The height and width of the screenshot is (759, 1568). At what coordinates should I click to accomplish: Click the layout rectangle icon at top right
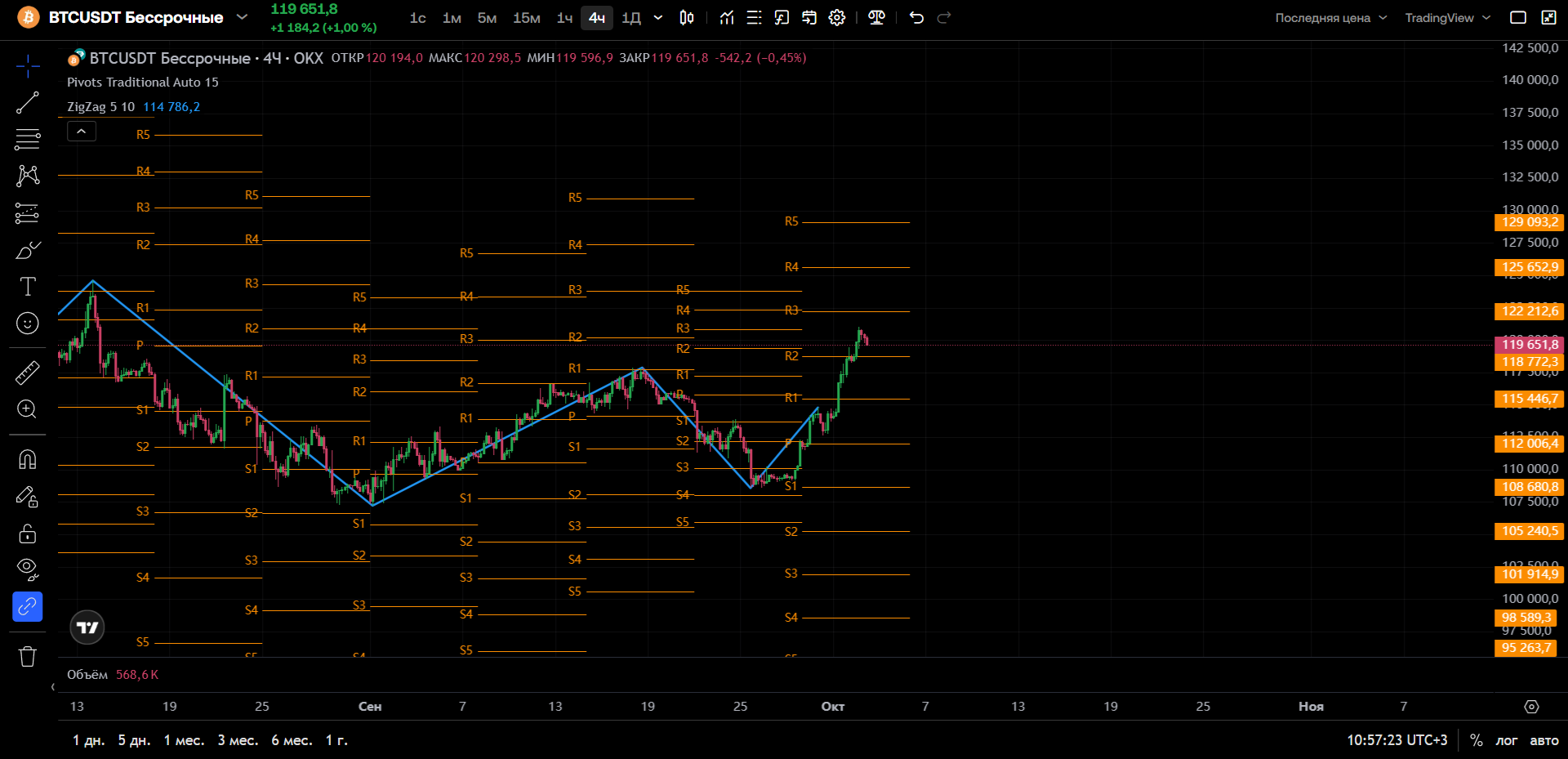tap(1518, 18)
